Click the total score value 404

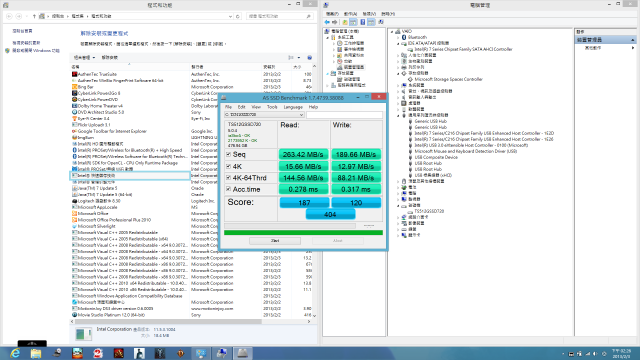330,214
